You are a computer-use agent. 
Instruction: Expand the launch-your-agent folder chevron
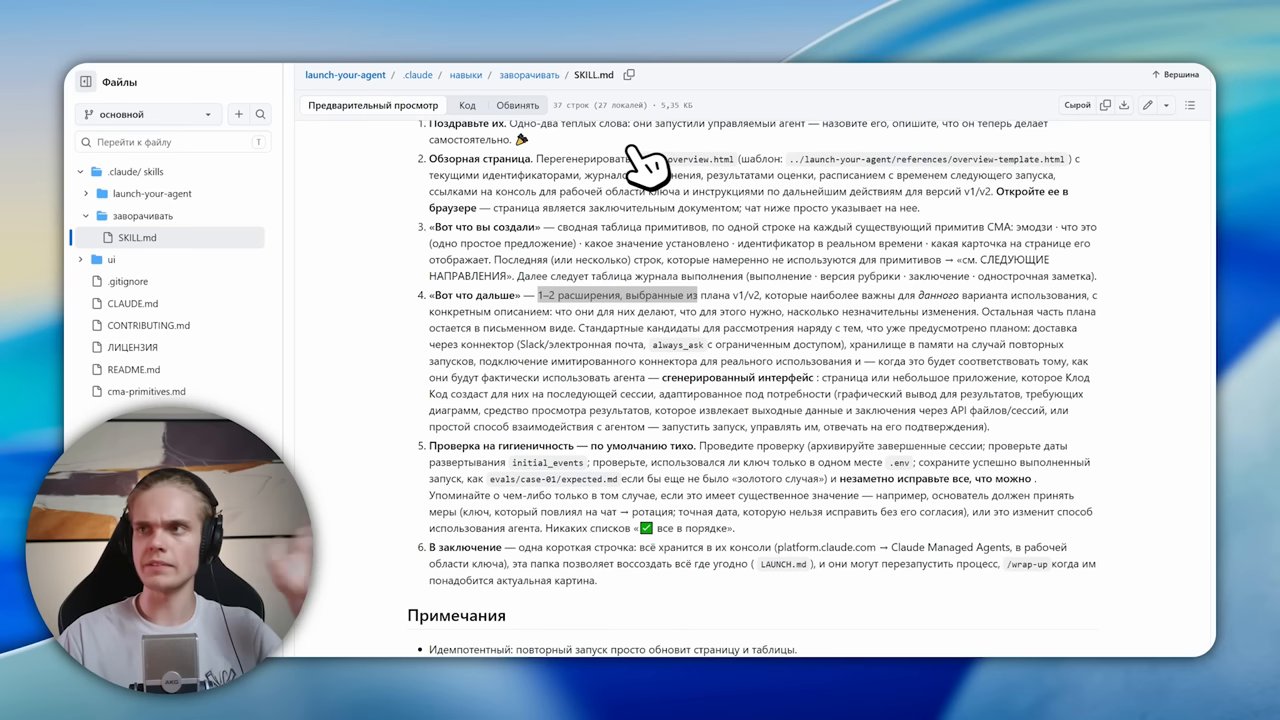(x=86, y=194)
